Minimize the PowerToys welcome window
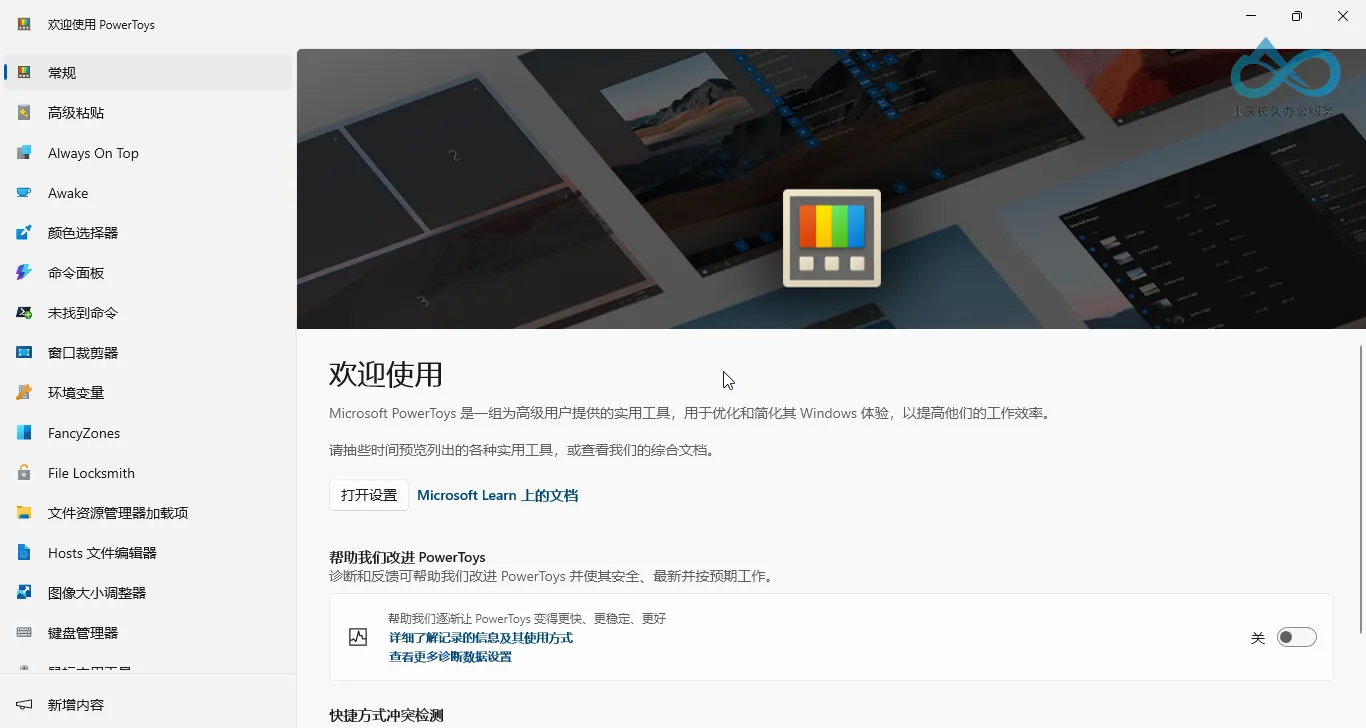Image resolution: width=1366 pixels, height=728 pixels. pyautogui.click(x=1251, y=16)
